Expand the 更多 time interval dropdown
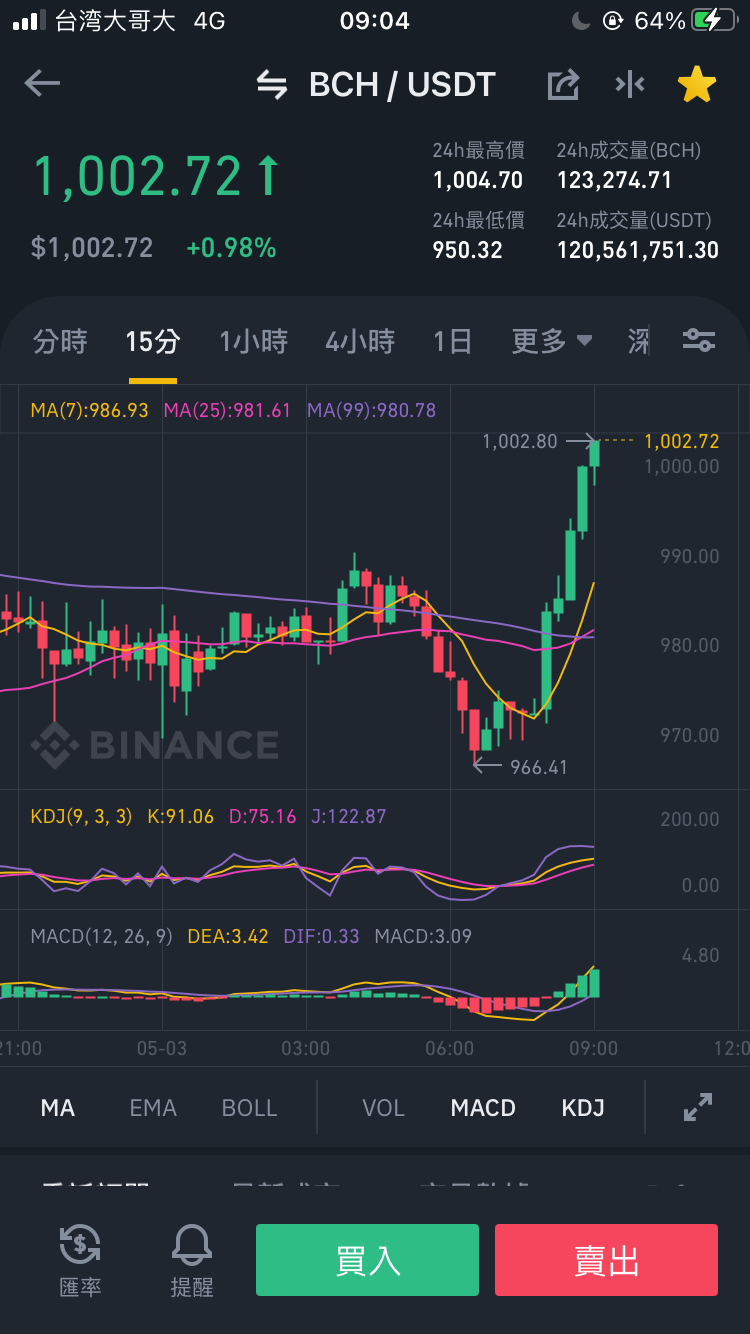 tap(552, 341)
